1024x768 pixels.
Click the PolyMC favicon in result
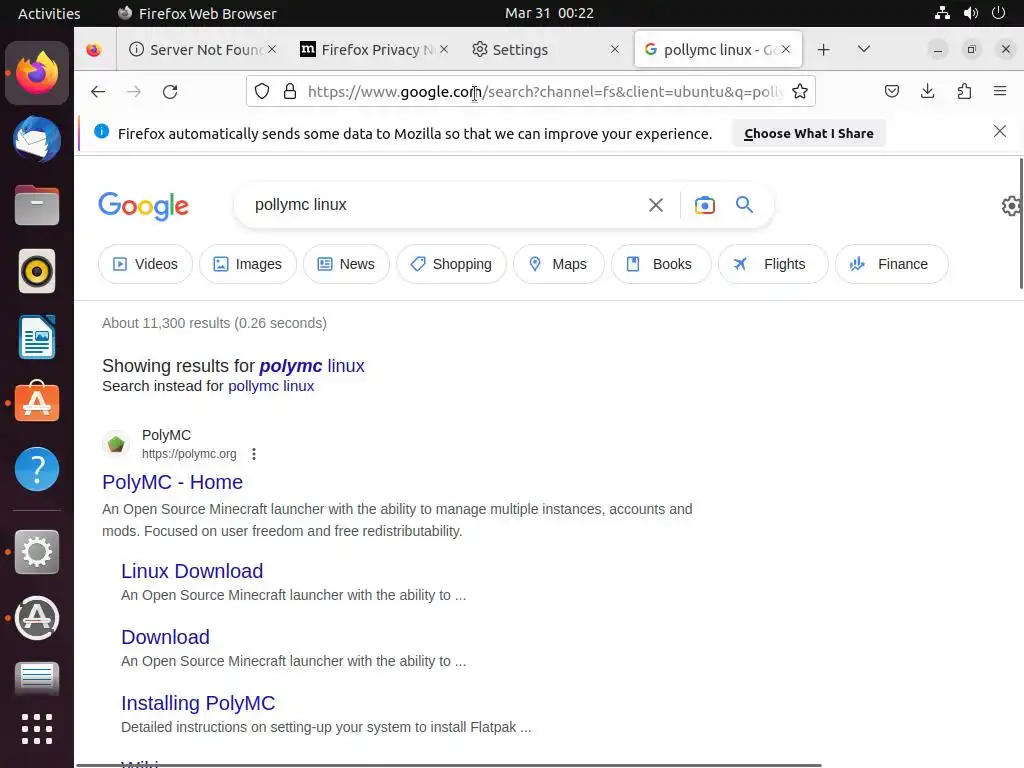click(x=116, y=444)
